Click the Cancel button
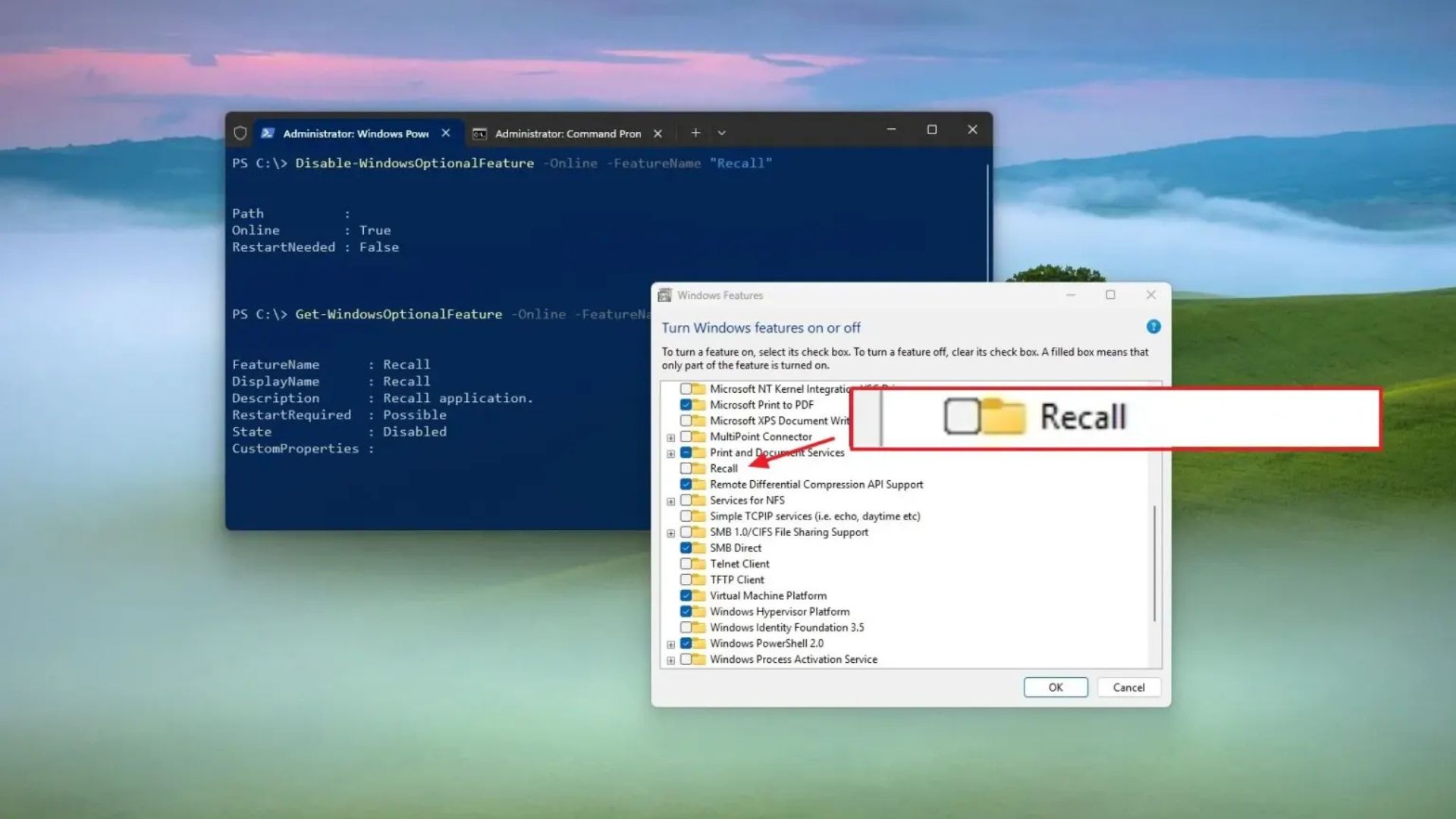Image resolution: width=1456 pixels, height=819 pixels. click(x=1128, y=687)
